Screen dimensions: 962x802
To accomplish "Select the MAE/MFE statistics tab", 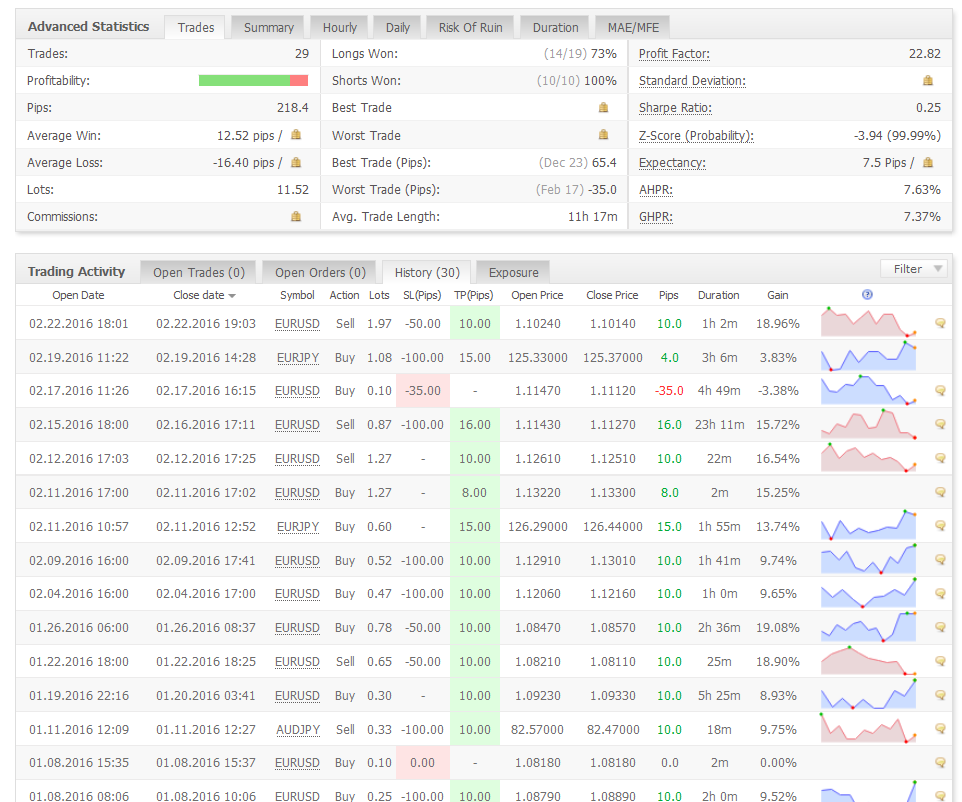I will tap(632, 27).
